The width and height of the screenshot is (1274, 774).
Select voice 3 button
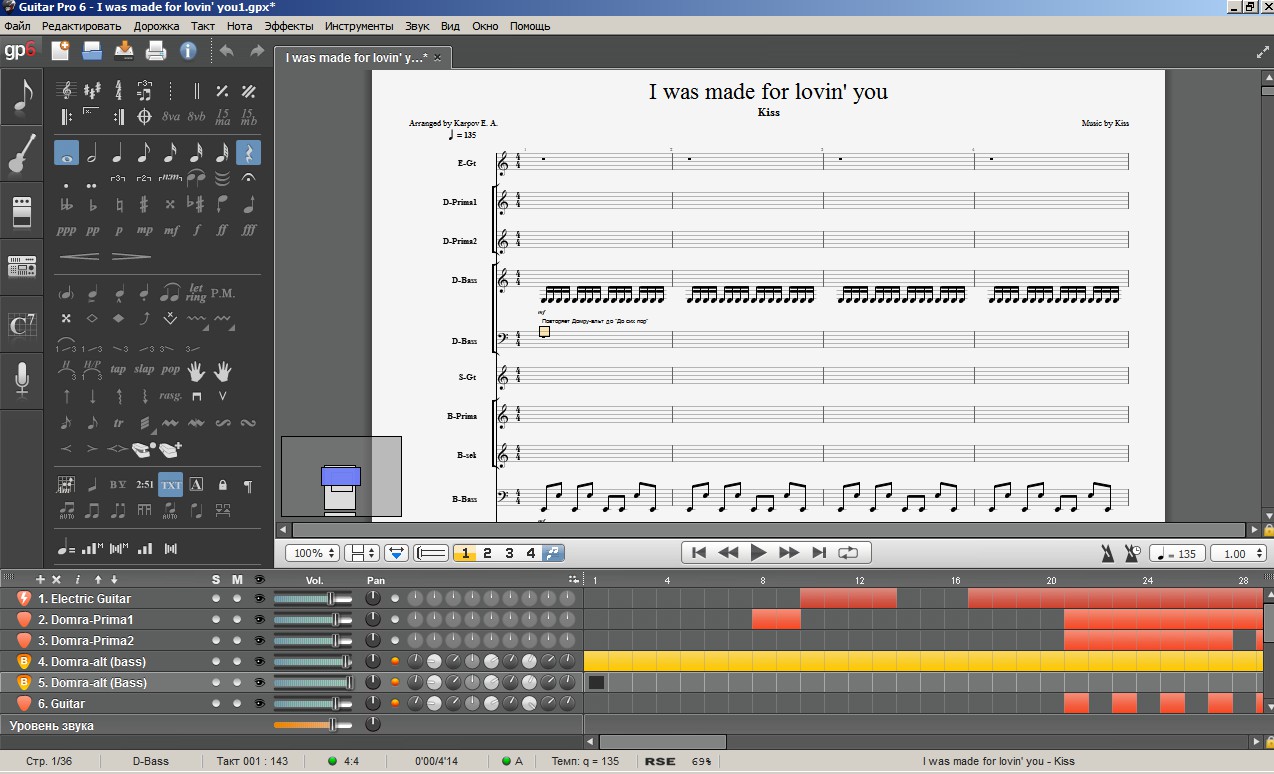pos(509,553)
